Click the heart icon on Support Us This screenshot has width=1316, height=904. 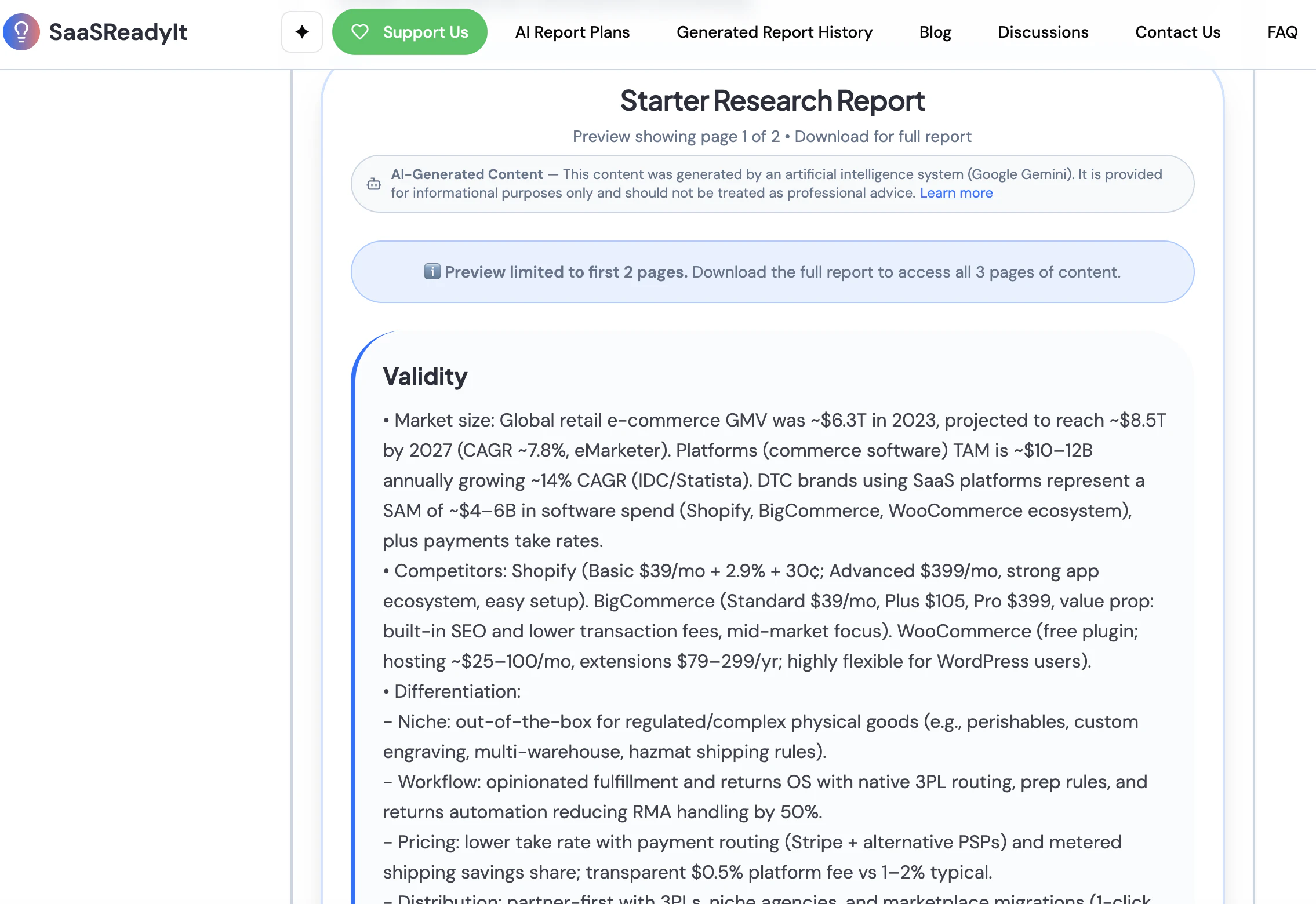pyautogui.click(x=360, y=32)
